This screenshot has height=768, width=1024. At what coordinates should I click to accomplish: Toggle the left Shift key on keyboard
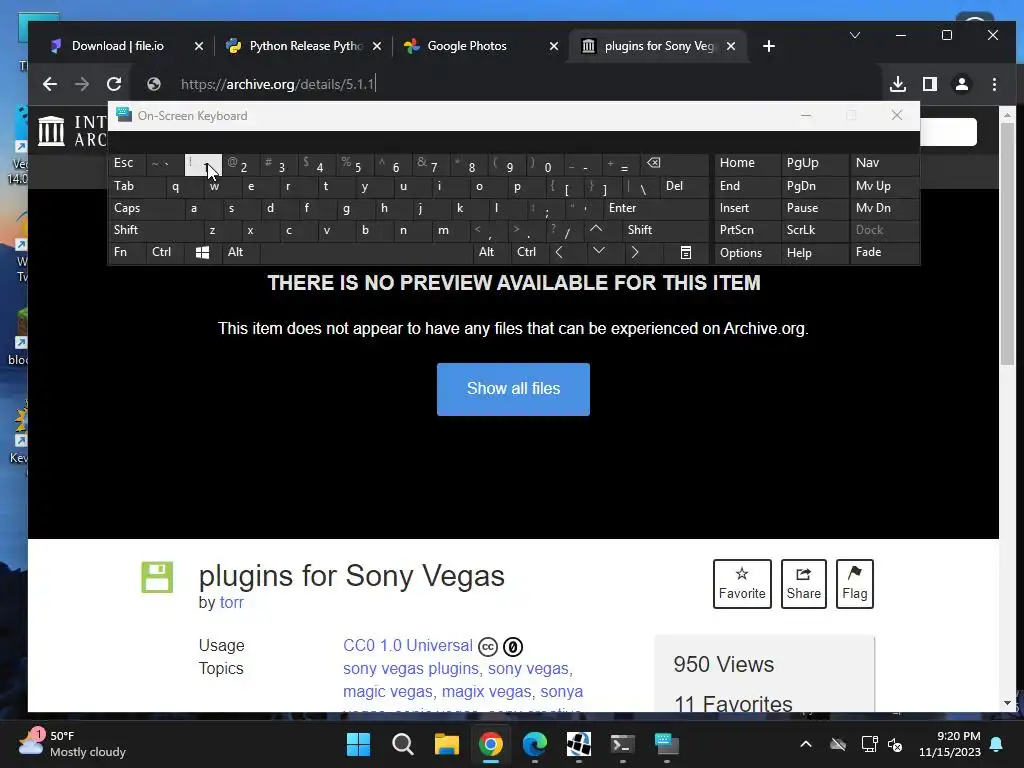coord(155,230)
